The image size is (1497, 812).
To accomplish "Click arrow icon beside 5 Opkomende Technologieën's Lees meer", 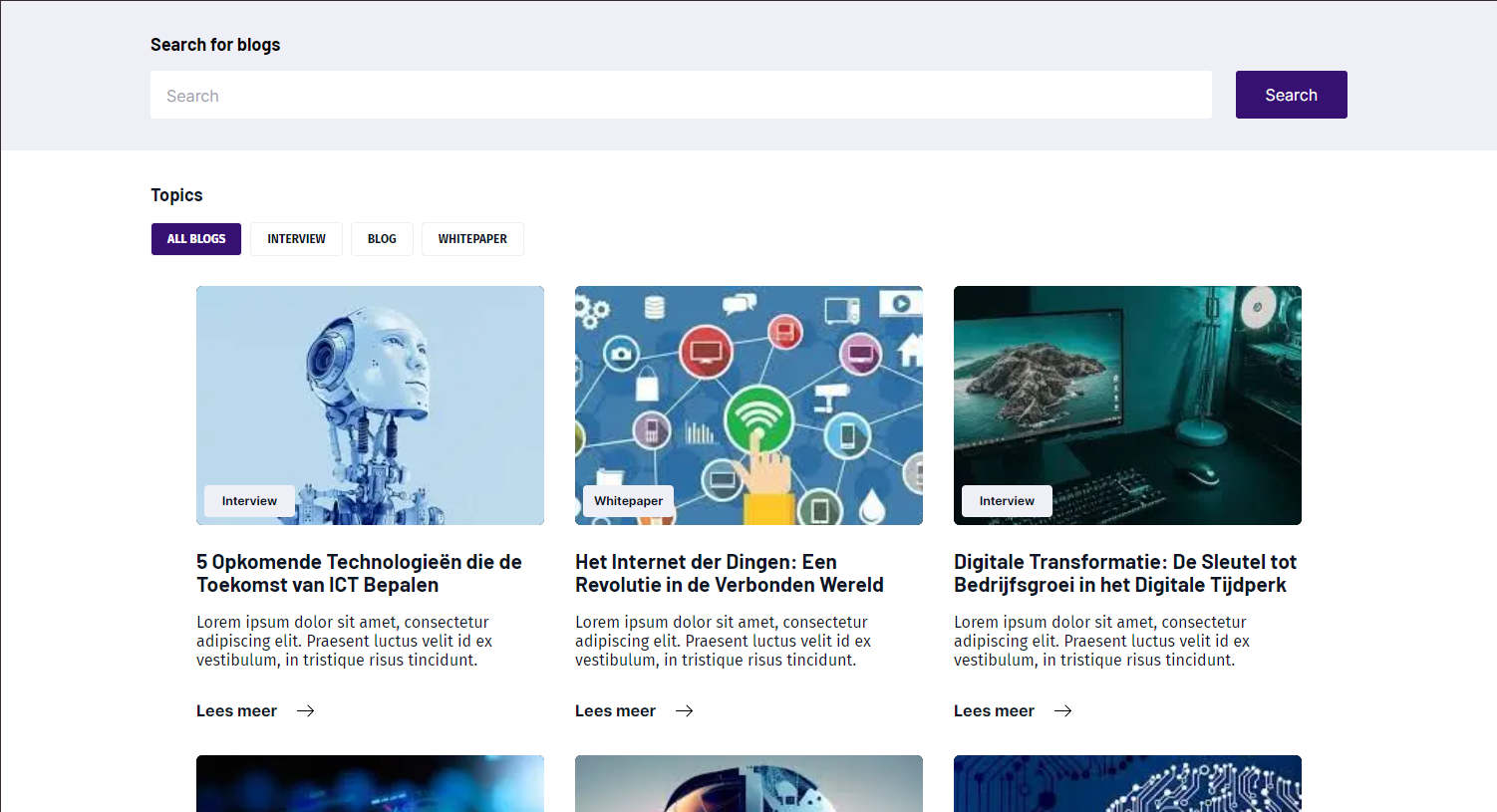I will click(306, 711).
